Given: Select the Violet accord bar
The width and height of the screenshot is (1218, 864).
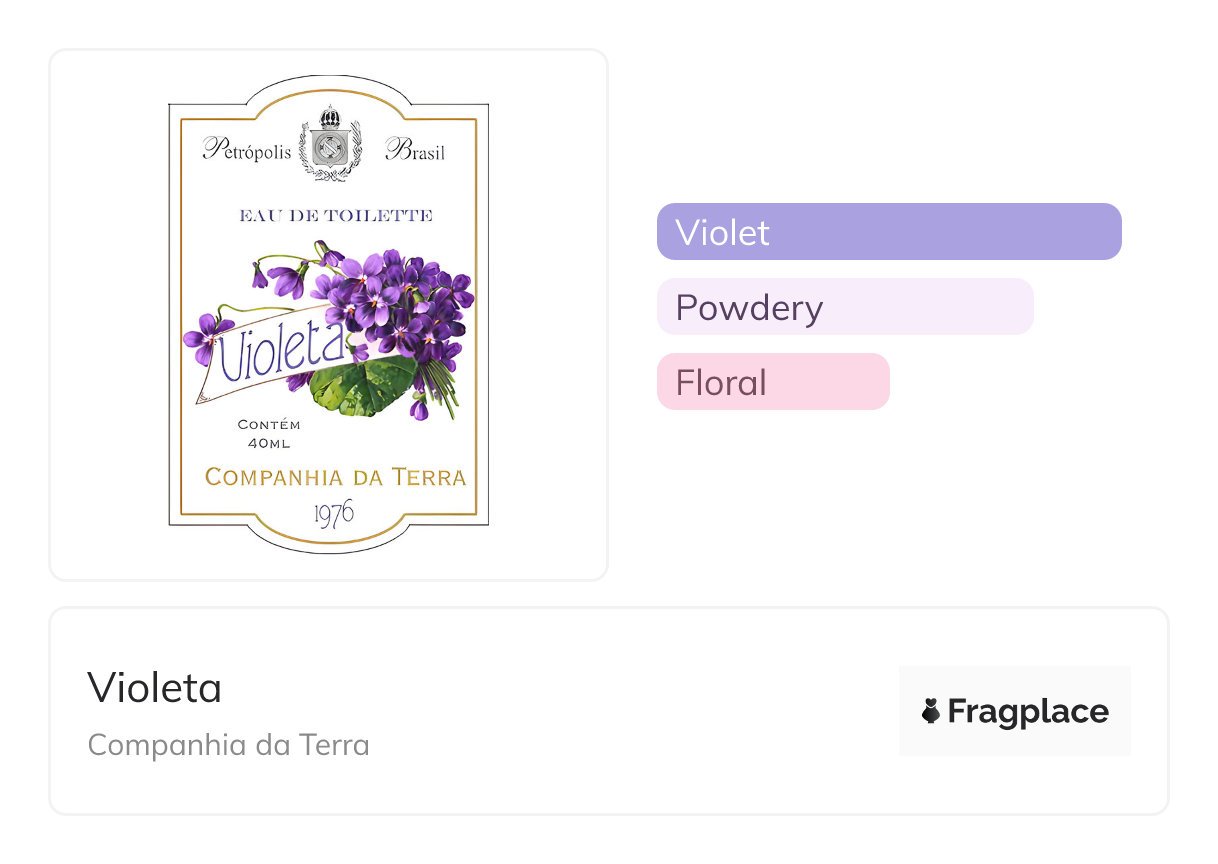Looking at the screenshot, I should 888,232.
